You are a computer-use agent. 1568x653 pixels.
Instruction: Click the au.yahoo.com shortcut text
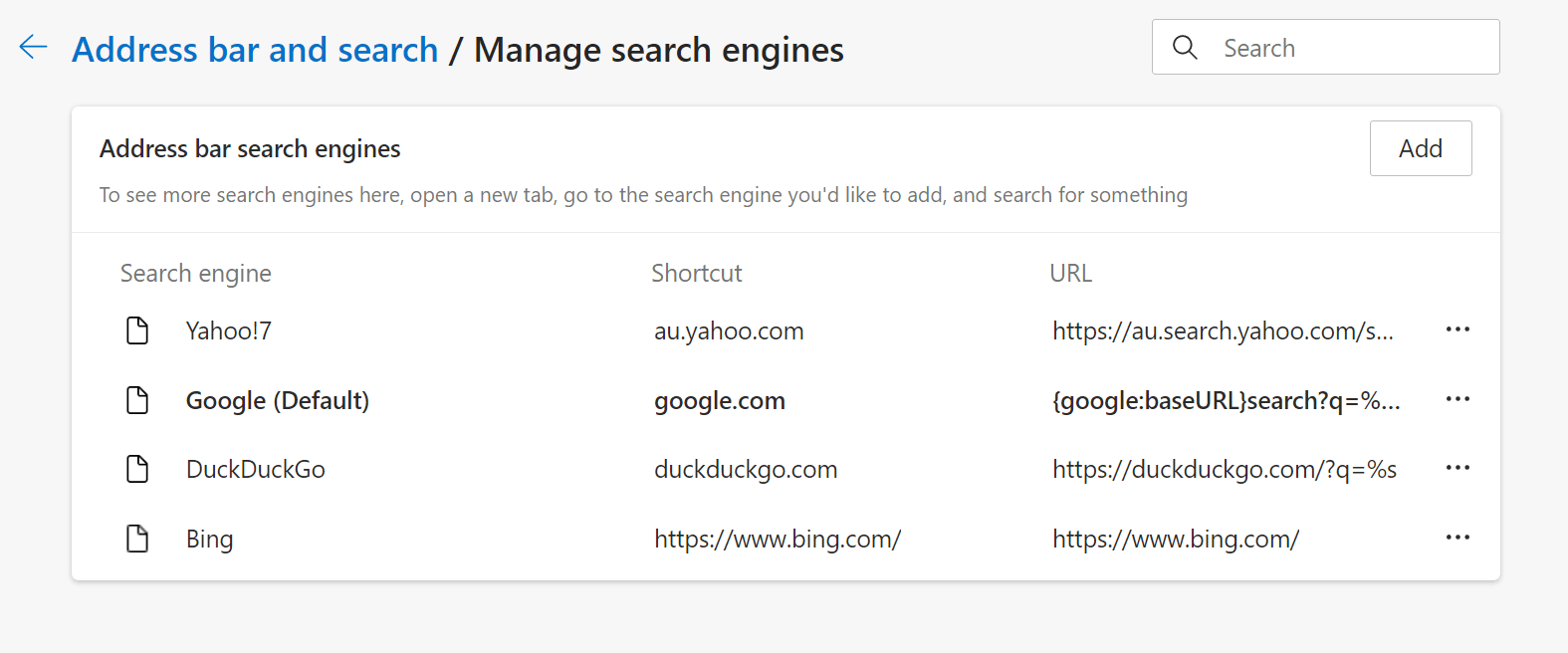(729, 331)
